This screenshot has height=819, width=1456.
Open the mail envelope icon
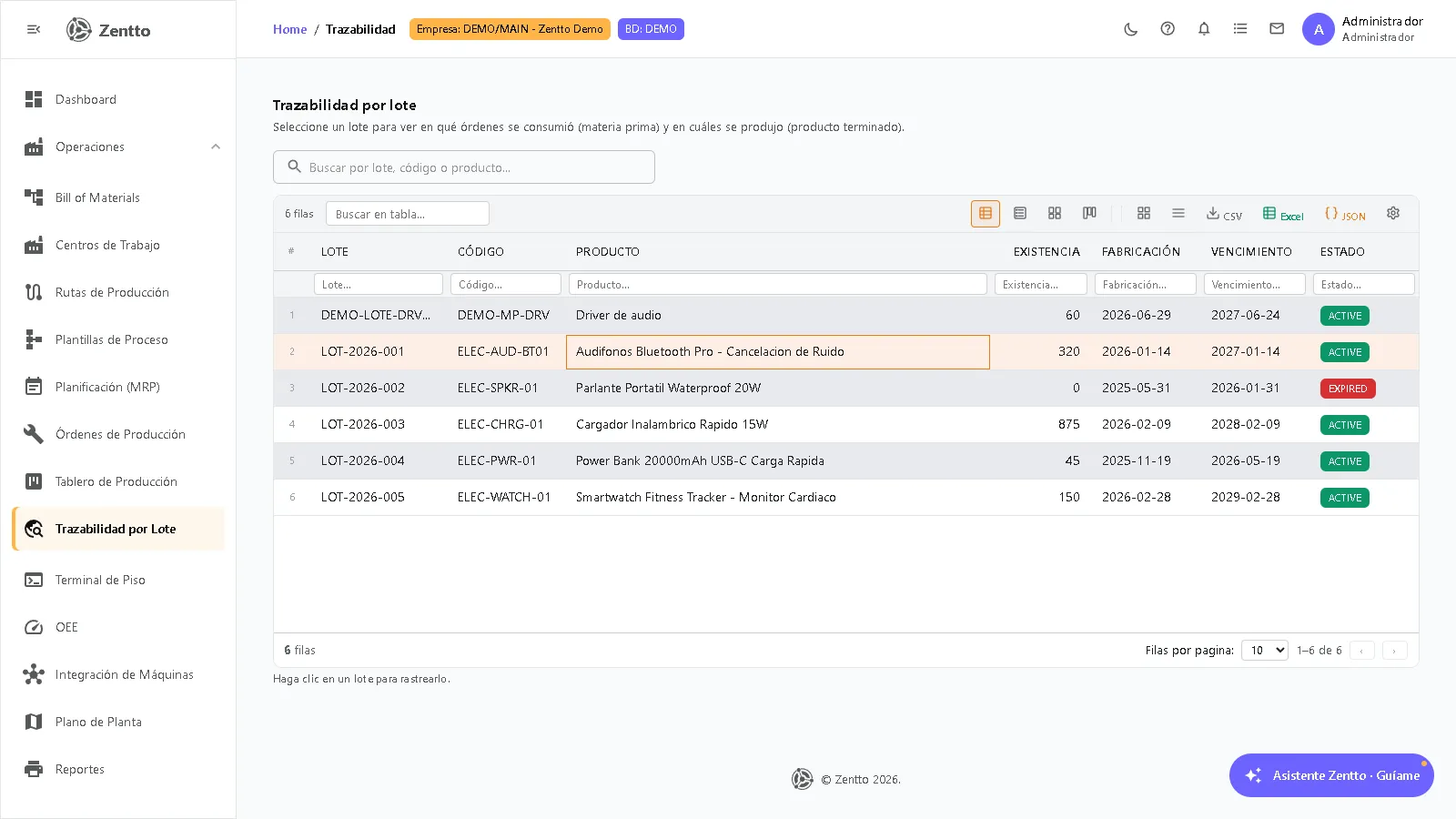[1277, 29]
